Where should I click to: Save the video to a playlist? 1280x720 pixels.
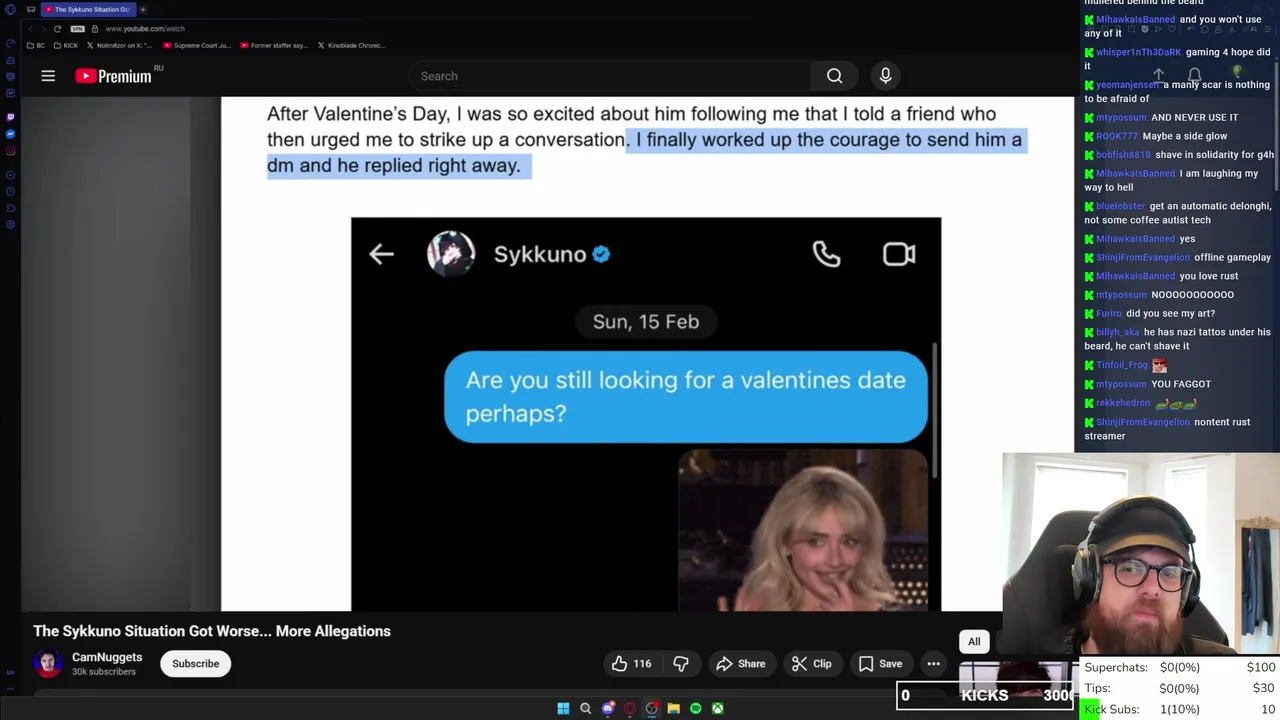[880, 664]
